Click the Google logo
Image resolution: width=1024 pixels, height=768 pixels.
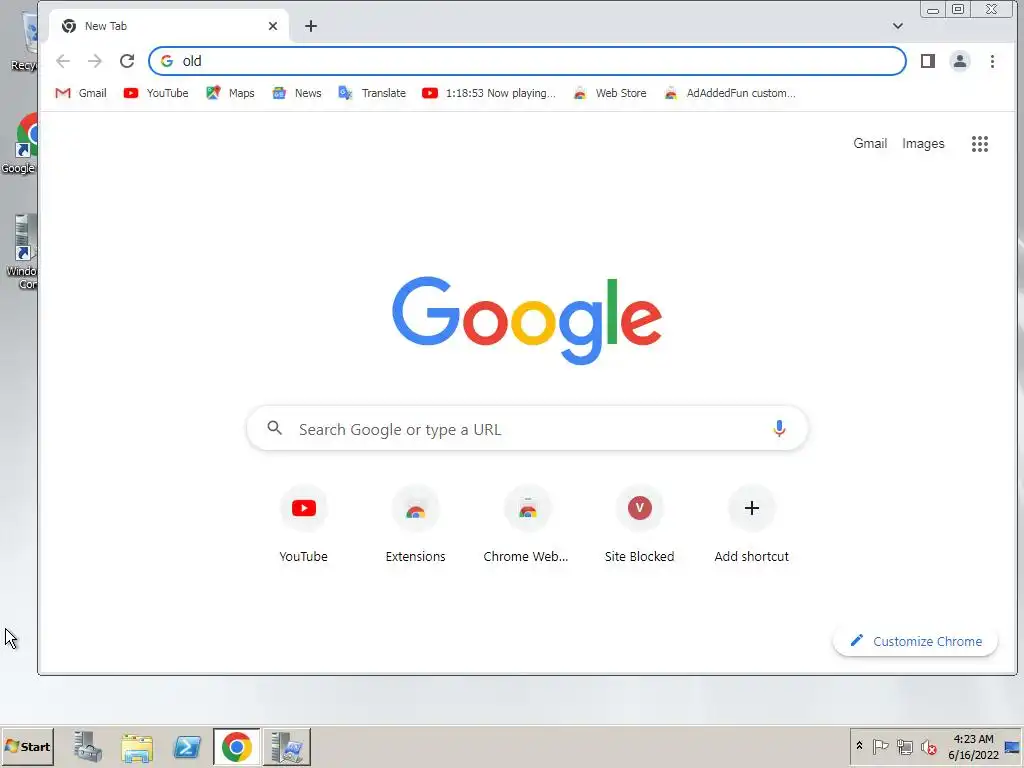click(527, 320)
